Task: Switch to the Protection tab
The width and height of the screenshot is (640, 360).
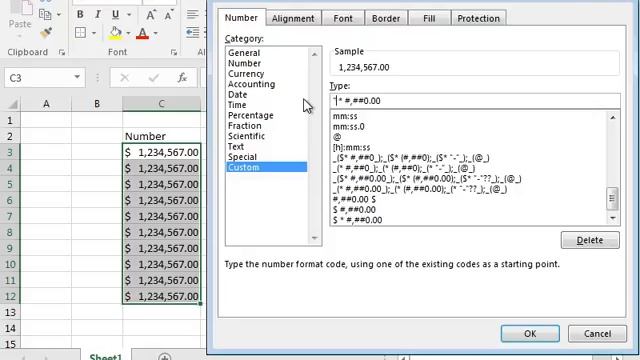Action: tap(478, 18)
